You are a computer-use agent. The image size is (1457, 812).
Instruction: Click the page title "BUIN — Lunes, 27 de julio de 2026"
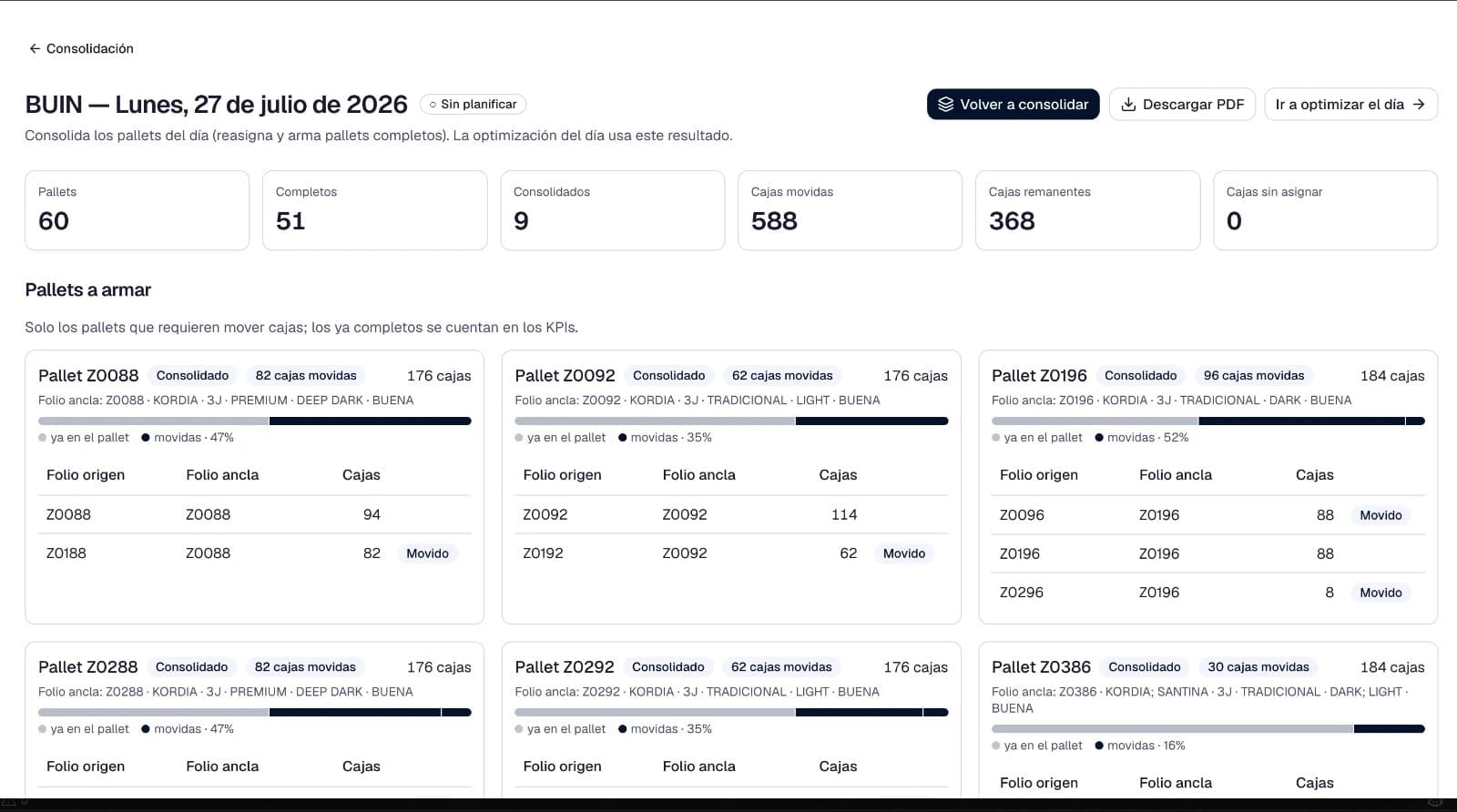tap(217, 105)
